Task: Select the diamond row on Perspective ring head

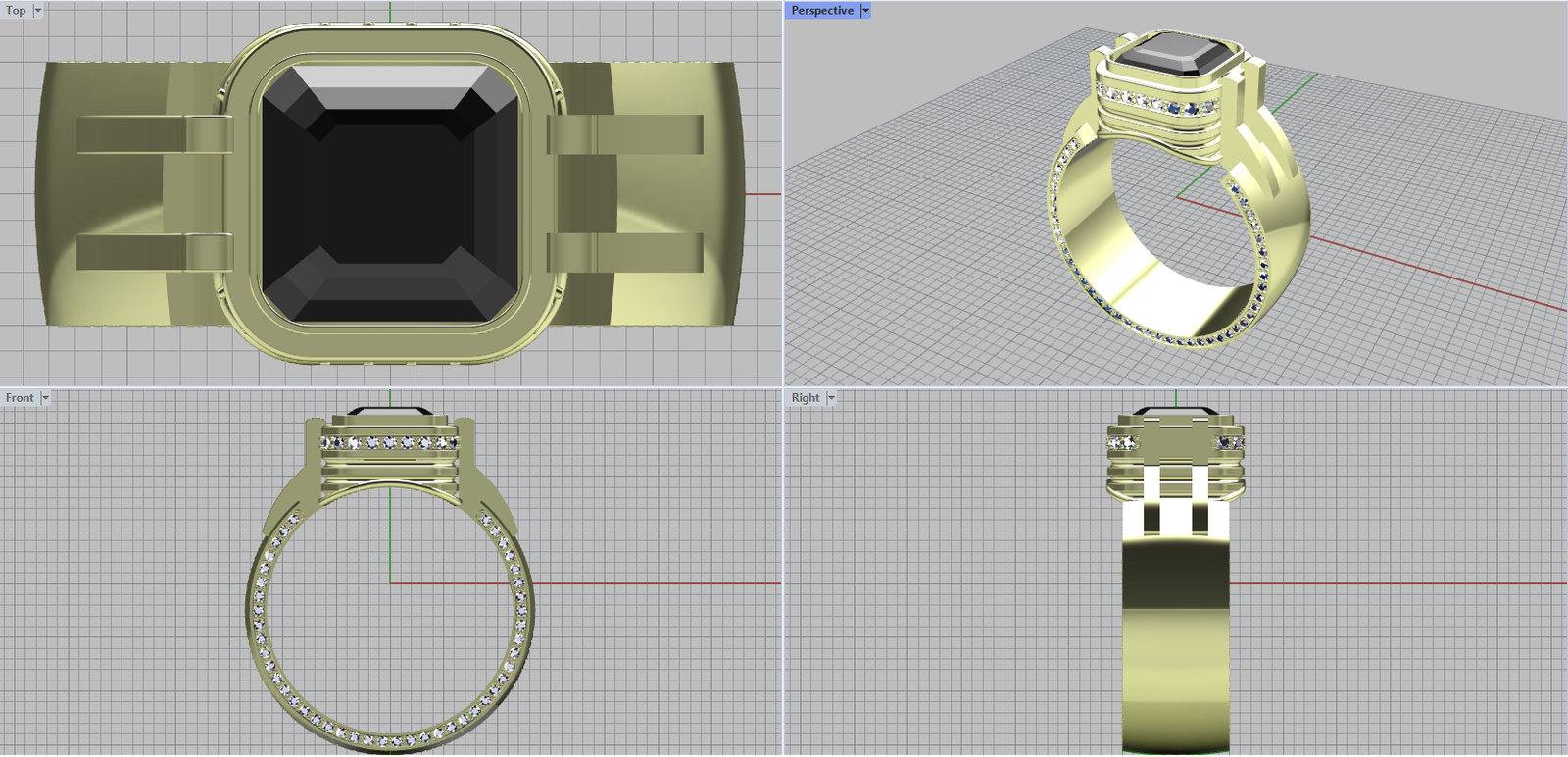Action: (1156, 100)
